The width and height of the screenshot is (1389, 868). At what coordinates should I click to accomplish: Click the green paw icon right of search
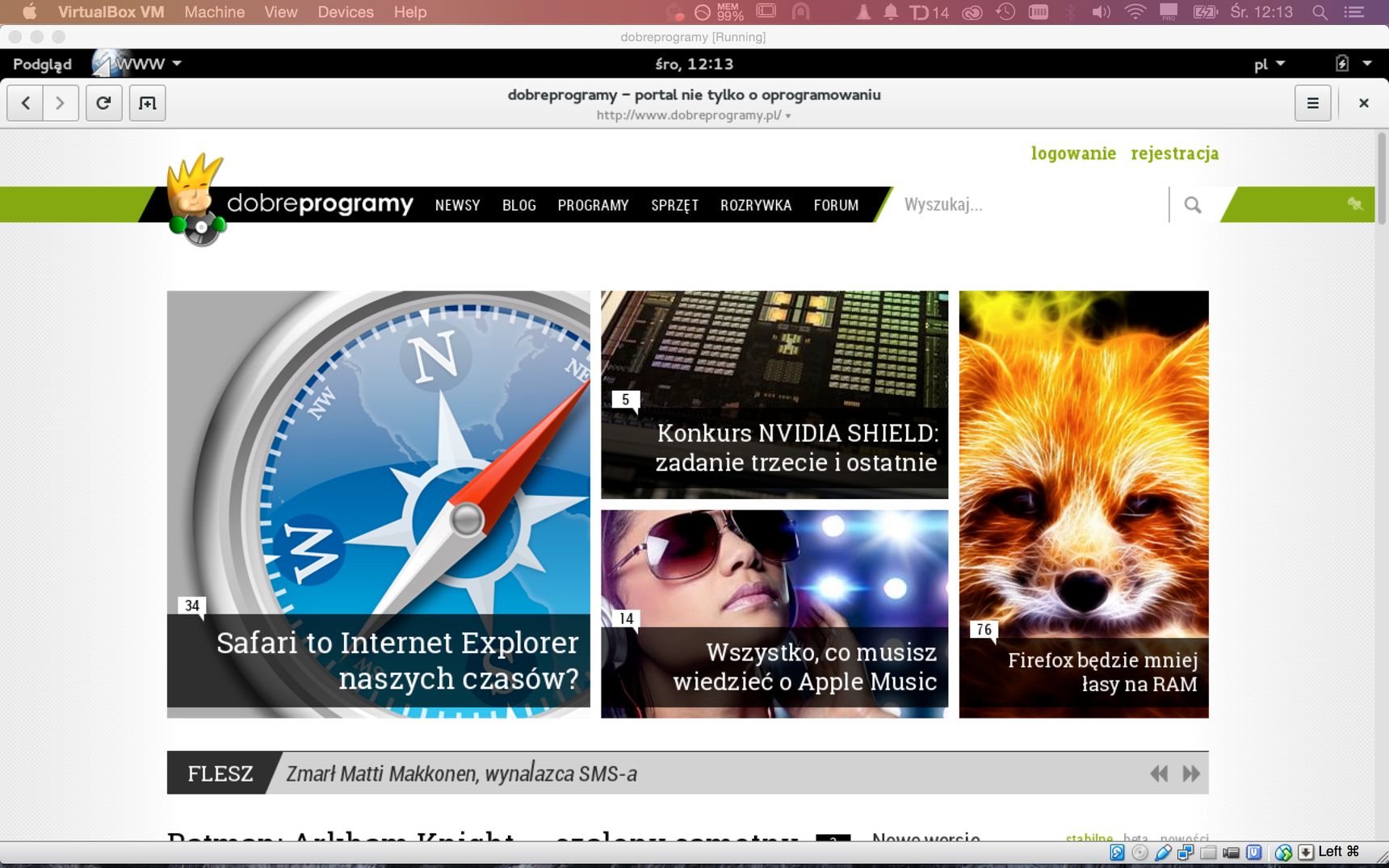pos(1356,204)
